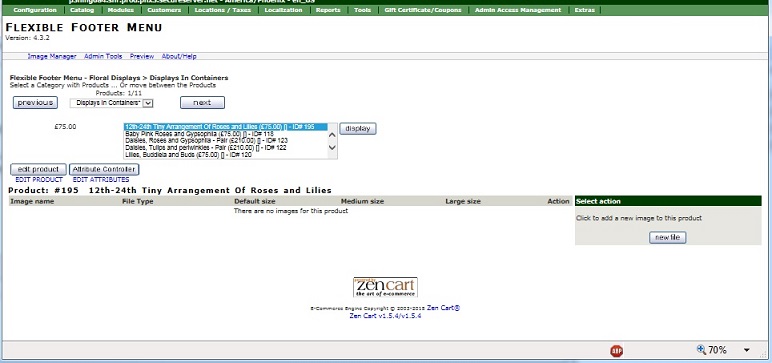The height and width of the screenshot is (363, 772).
Task: Click the Attribute Controller button
Action: (104, 169)
